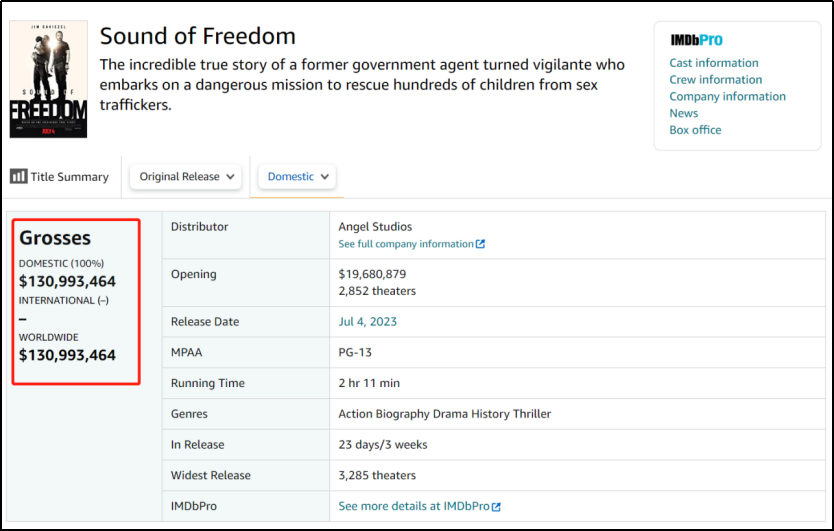Click the Grosses heading in summary panel
The width and height of the screenshot is (834, 531).
point(55,238)
